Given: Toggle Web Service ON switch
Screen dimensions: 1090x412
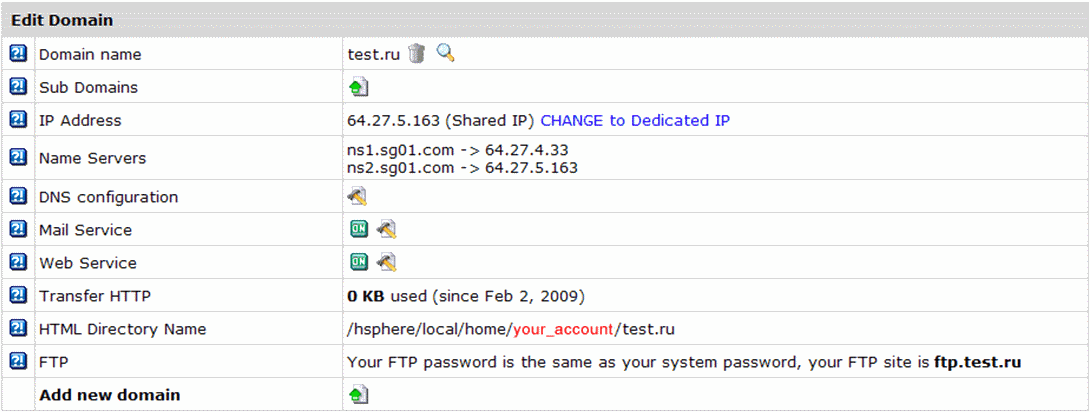Looking at the screenshot, I should 359,263.
